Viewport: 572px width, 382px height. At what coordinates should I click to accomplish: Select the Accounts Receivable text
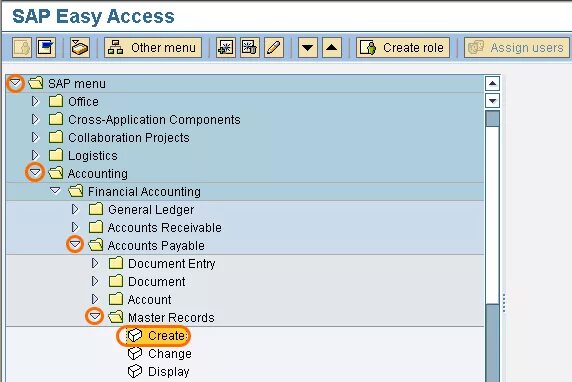click(165, 228)
